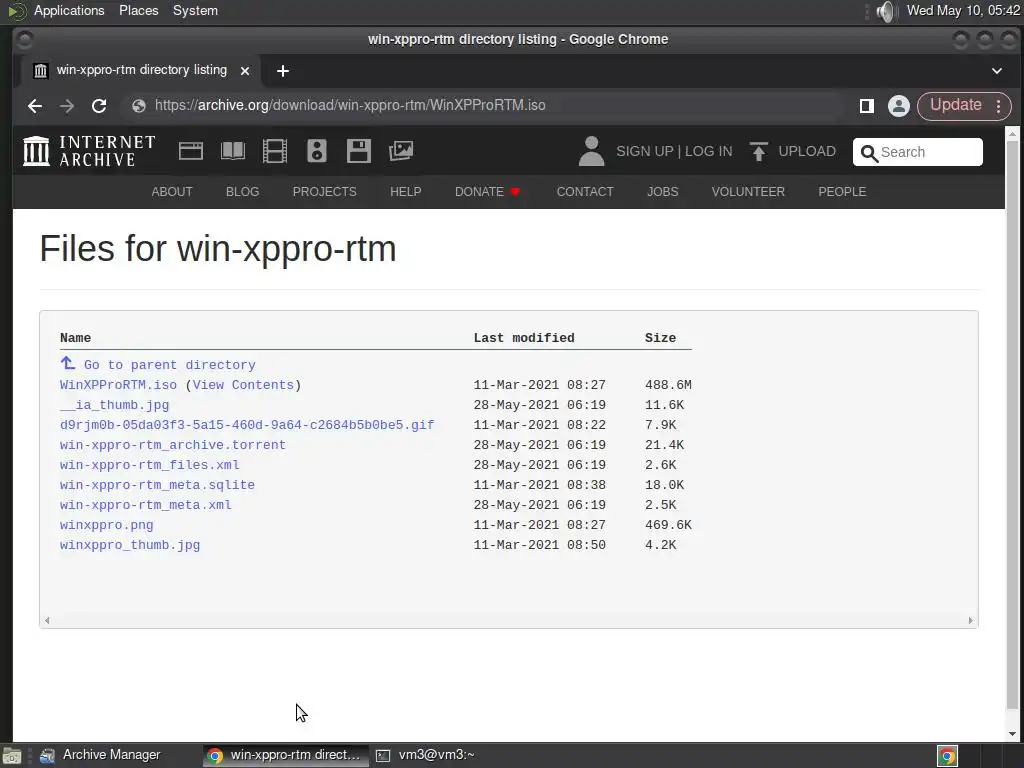Screen dimensions: 1024x768
Task: Click the show desktop icon in the taskbar
Action: point(12,756)
